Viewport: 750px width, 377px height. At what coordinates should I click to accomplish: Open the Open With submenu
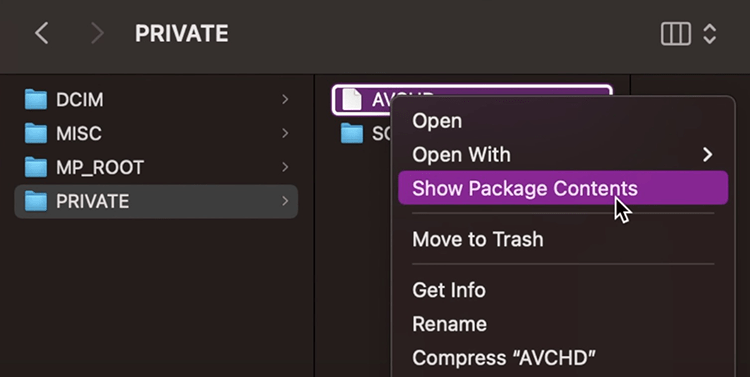pyautogui.click(x=563, y=155)
